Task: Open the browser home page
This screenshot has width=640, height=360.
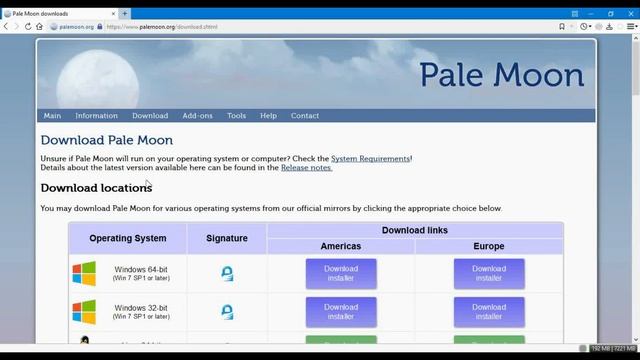Action: pyautogui.click(x=39, y=27)
